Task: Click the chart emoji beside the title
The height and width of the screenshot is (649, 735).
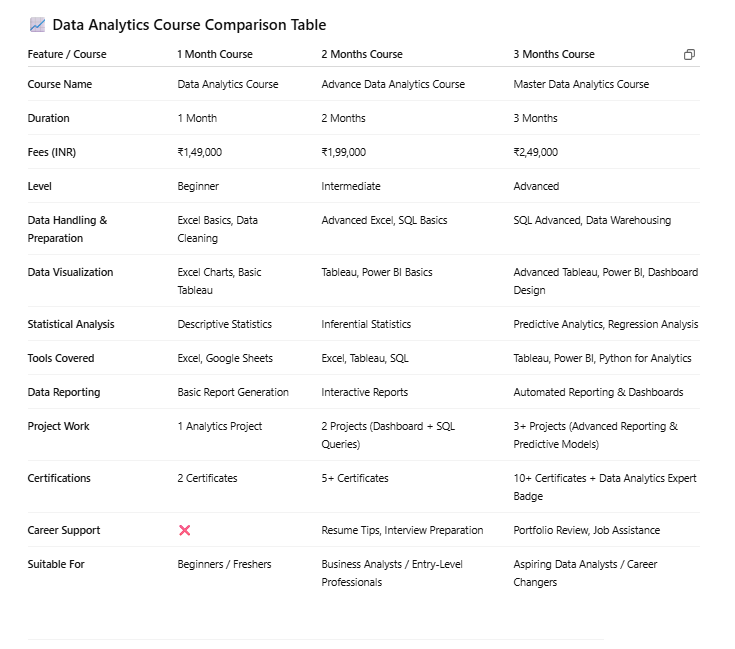Action: click(x=37, y=25)
